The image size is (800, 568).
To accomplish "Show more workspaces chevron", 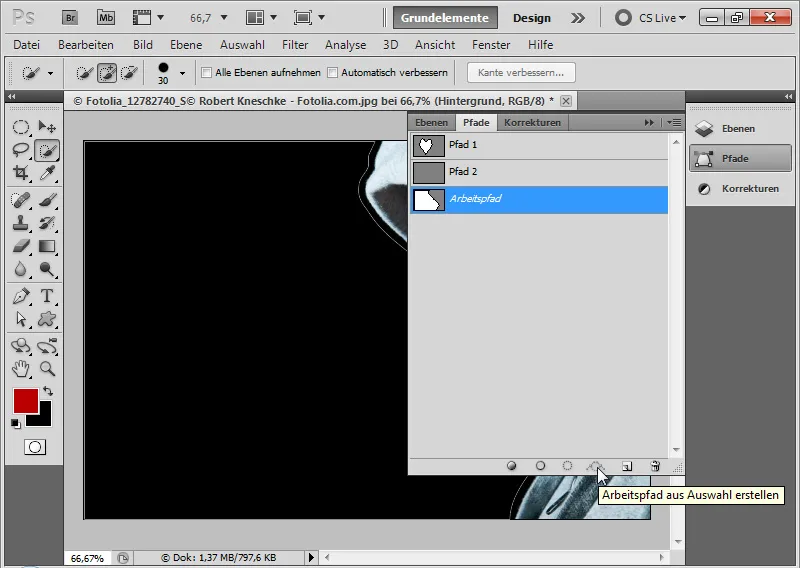I will coord(578,18).
